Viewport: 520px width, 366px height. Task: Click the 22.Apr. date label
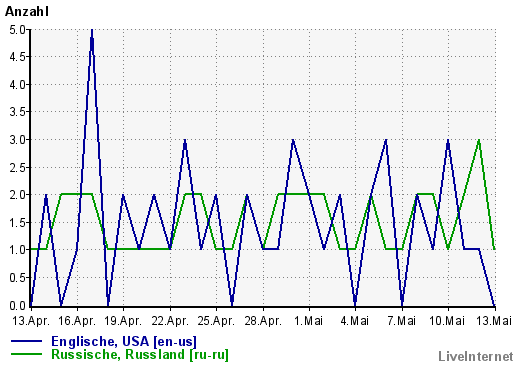click(x=170, y=321)
